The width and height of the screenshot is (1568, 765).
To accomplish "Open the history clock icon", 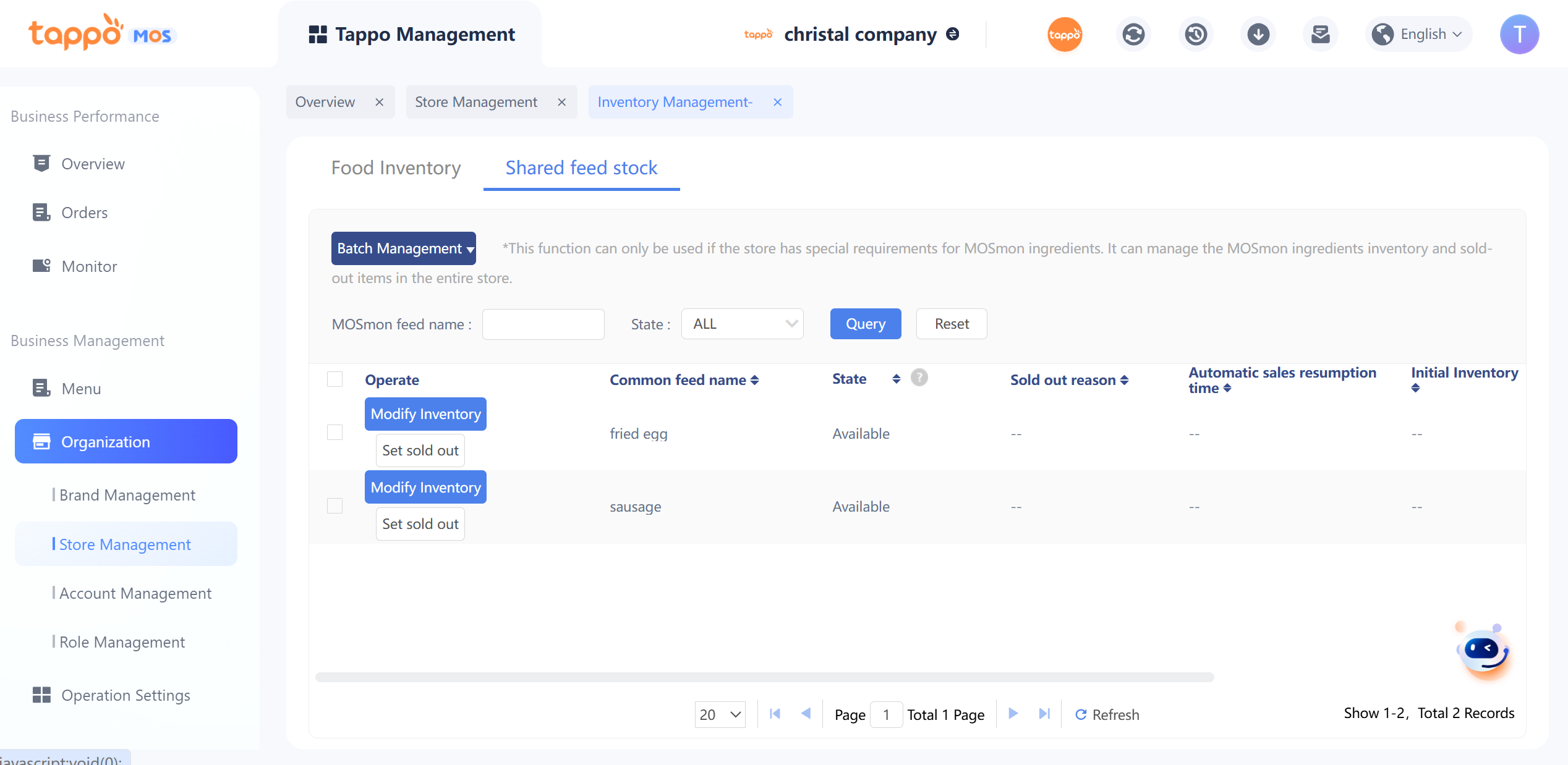I will click(x=1195, y=34).
